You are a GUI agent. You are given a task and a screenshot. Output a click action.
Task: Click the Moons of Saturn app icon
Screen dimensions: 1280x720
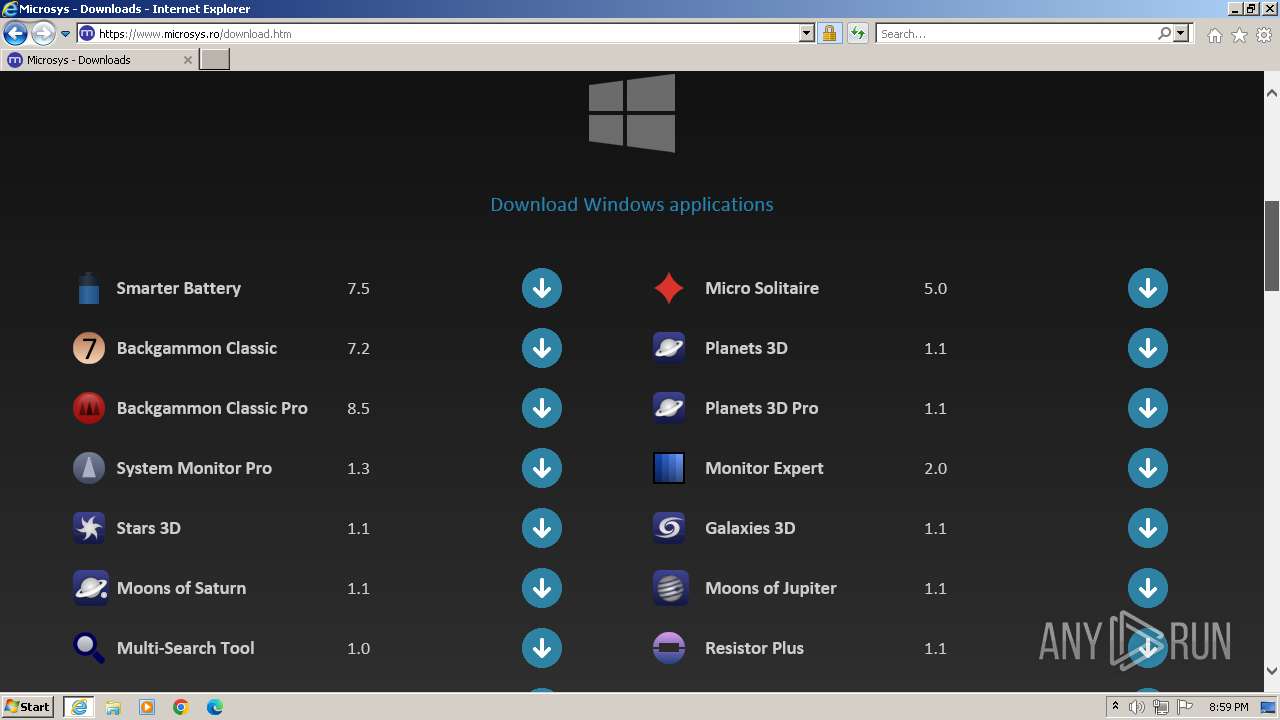(90, 588)
